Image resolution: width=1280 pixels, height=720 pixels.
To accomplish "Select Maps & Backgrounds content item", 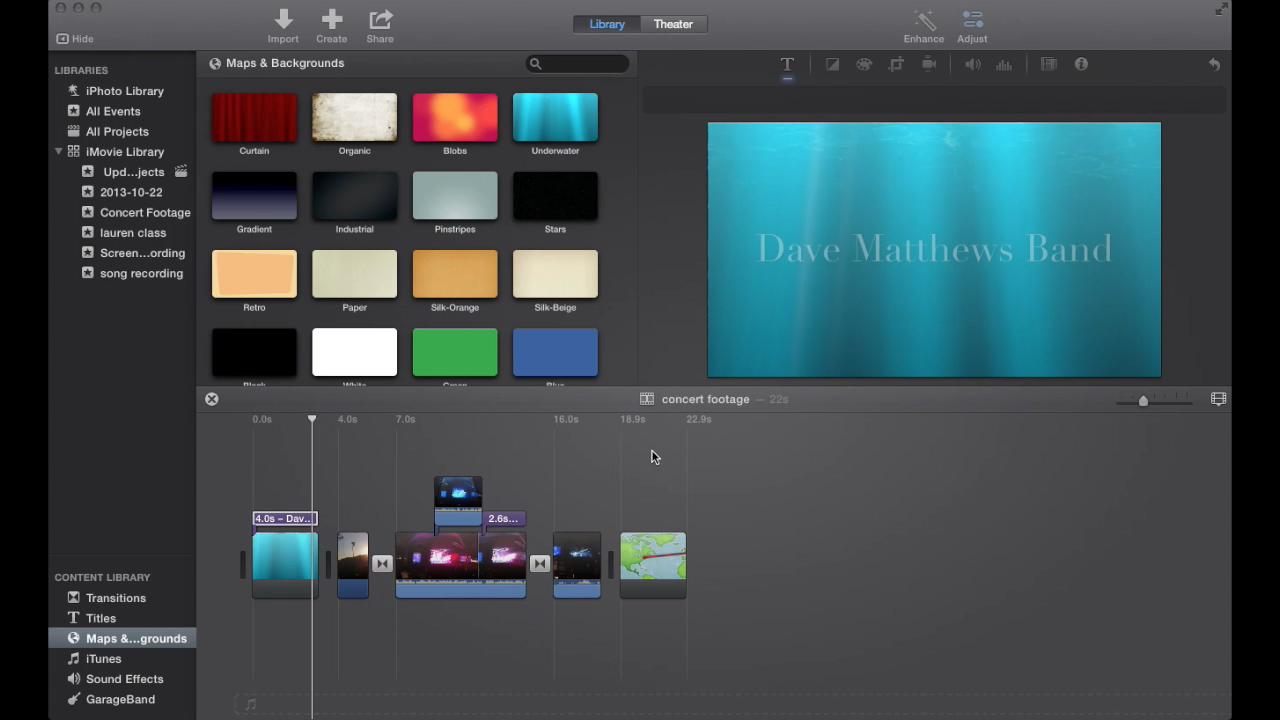I will pyautogui.click(x=122, y=638).
